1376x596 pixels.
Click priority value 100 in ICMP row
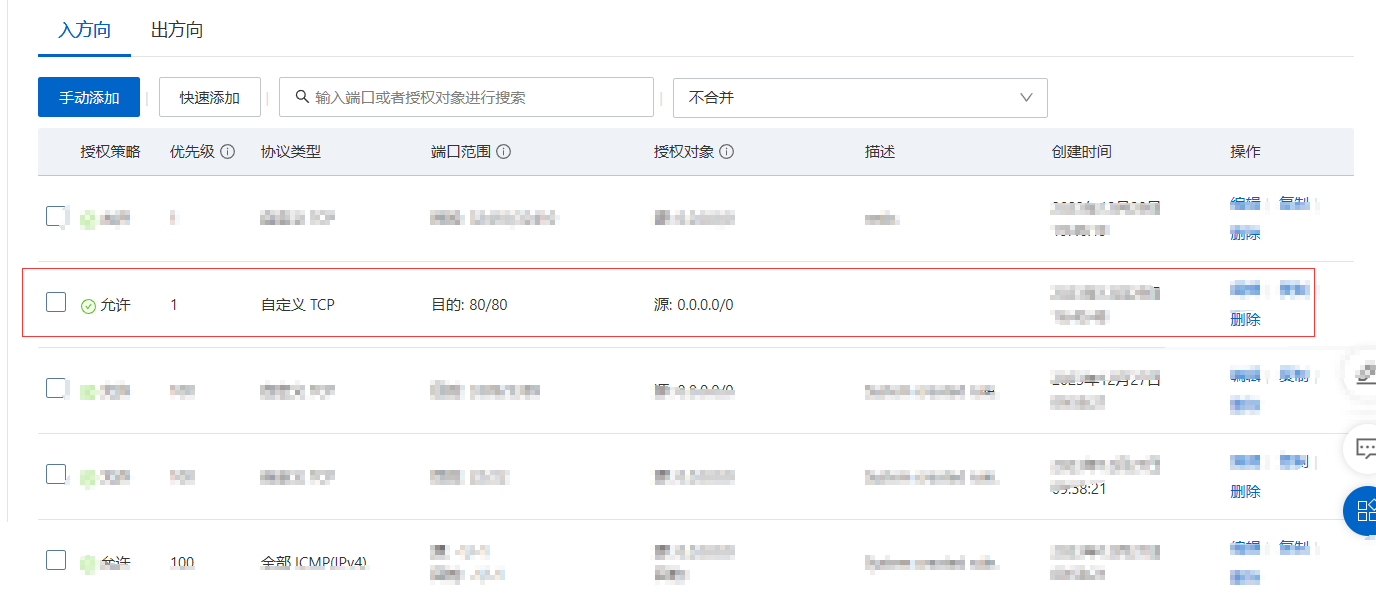182,562
